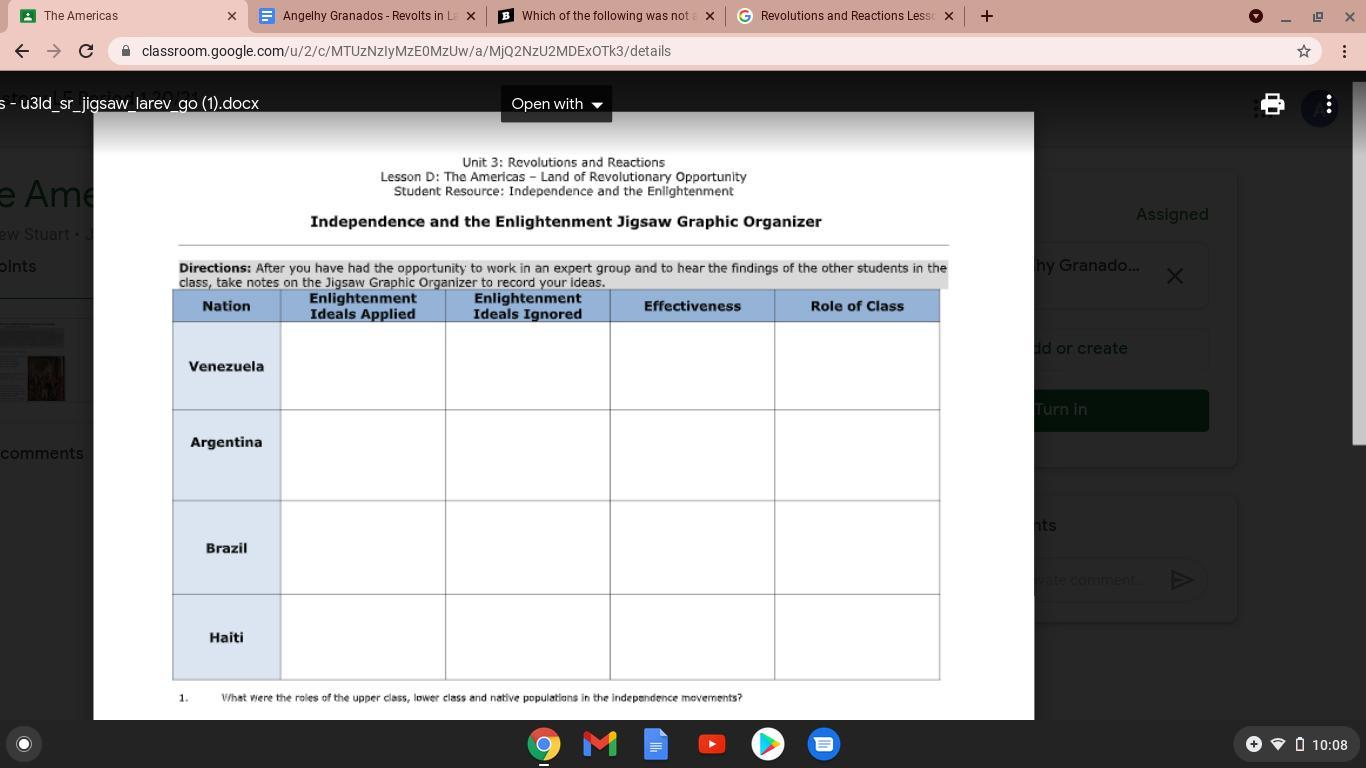This screenshot has height=768, width=1366.
Task: Click the Enlightenment Ideals Applied column header
Action: click(363, 306)
